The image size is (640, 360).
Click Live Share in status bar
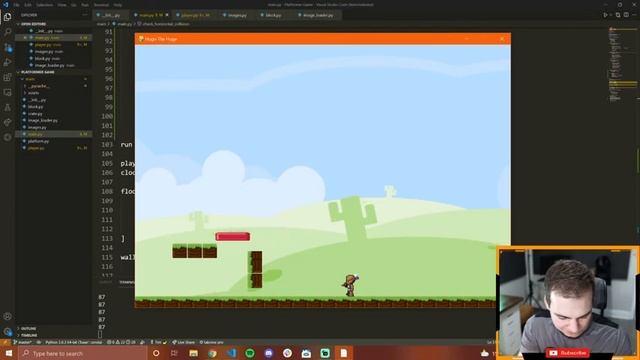point(183,342)
